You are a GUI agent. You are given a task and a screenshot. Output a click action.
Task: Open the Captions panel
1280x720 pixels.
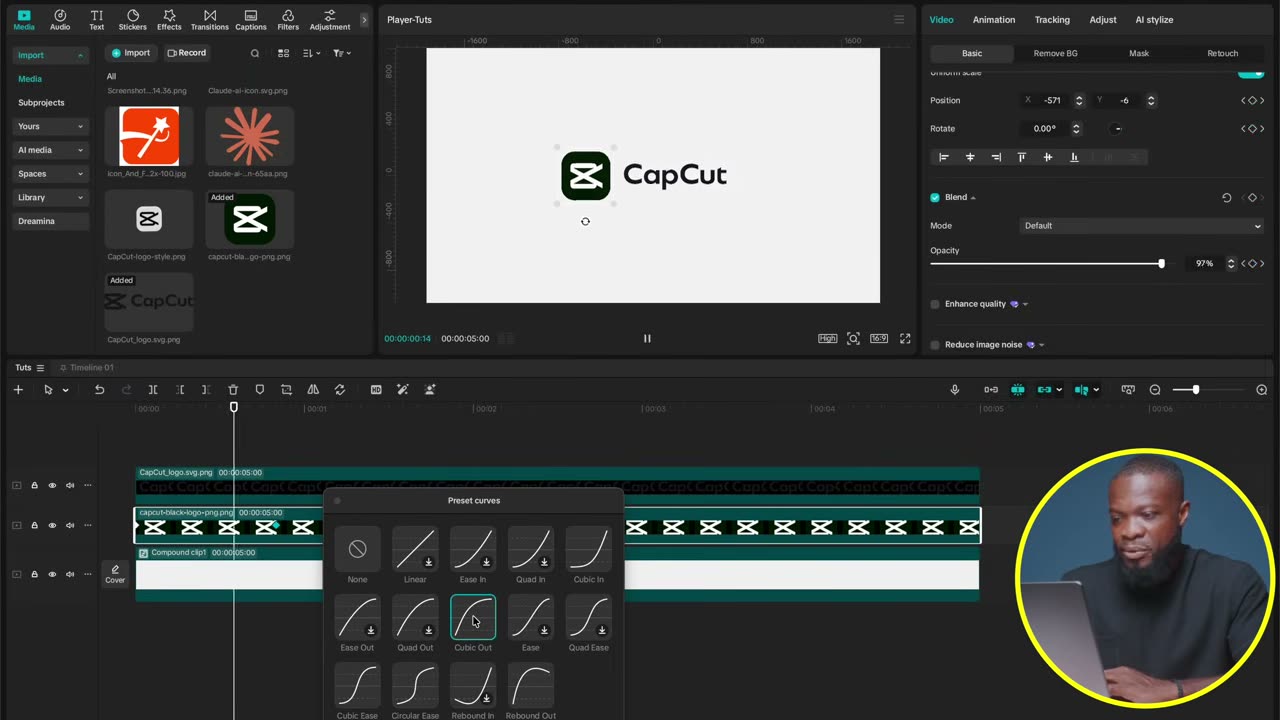(250, 20)
